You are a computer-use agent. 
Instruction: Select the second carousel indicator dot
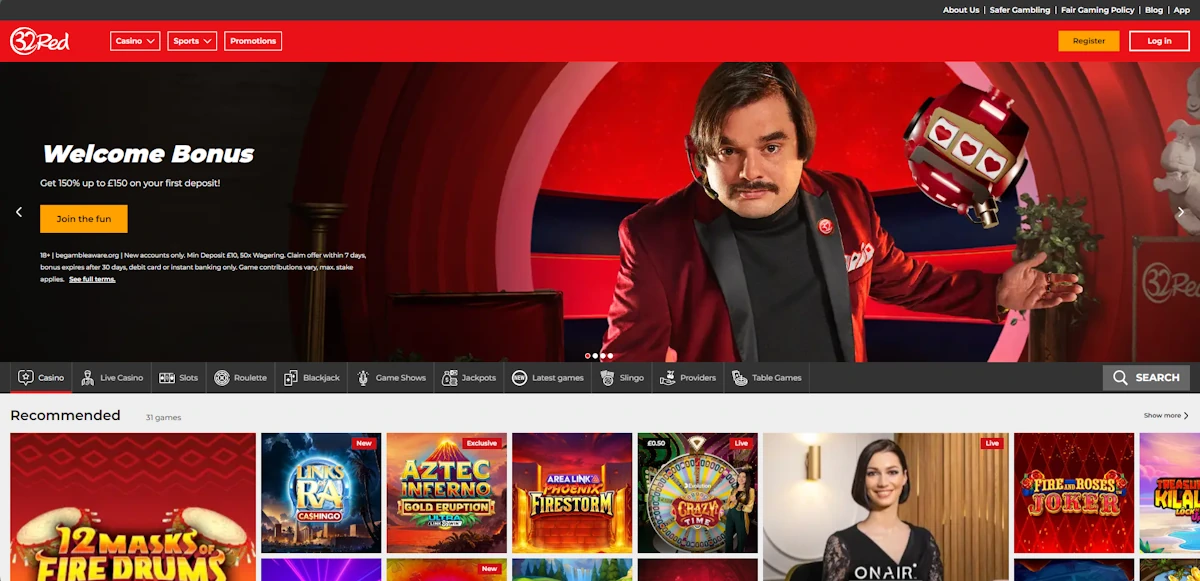[x=595, y=356]
